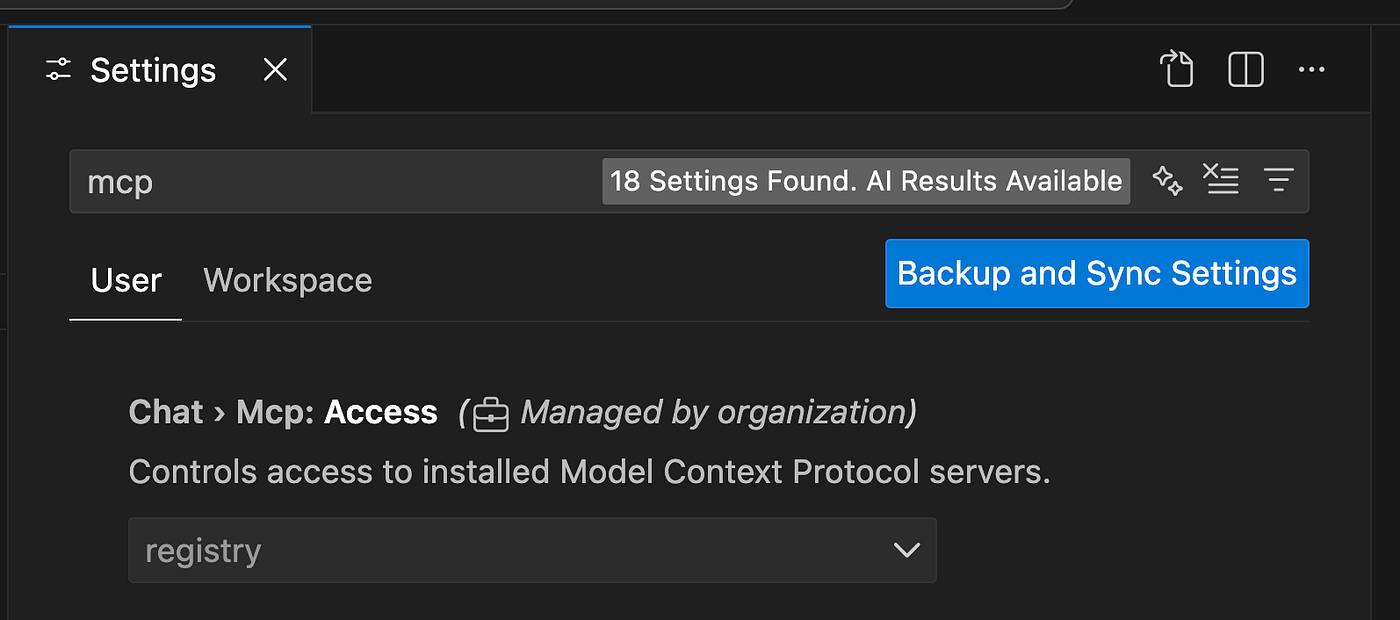Select a value from the registry combo box

click(532, 550)
